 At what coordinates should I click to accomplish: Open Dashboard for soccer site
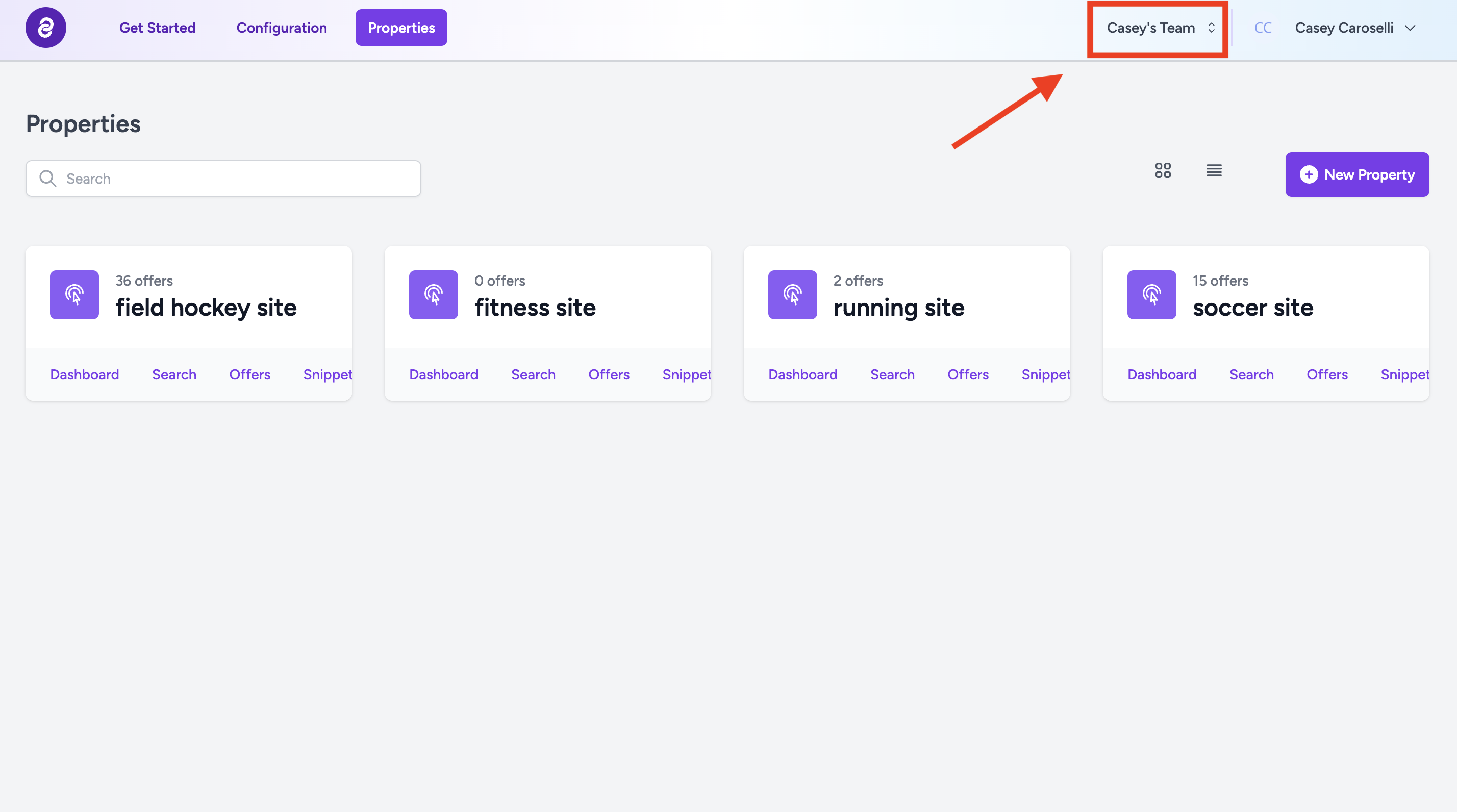coord(1162,375)
